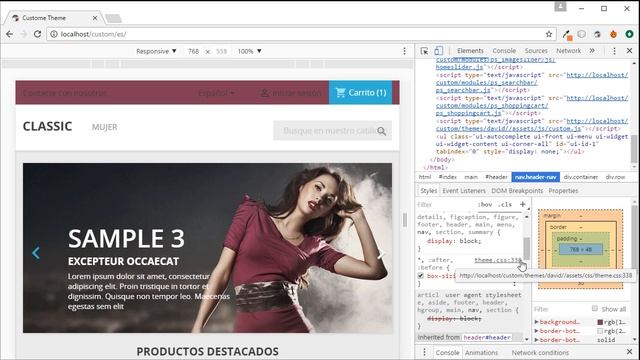The height and width of the screenshot is (360, 640).
Task: Expand the border-bot computed property showing solid
Action: [536, 340]
